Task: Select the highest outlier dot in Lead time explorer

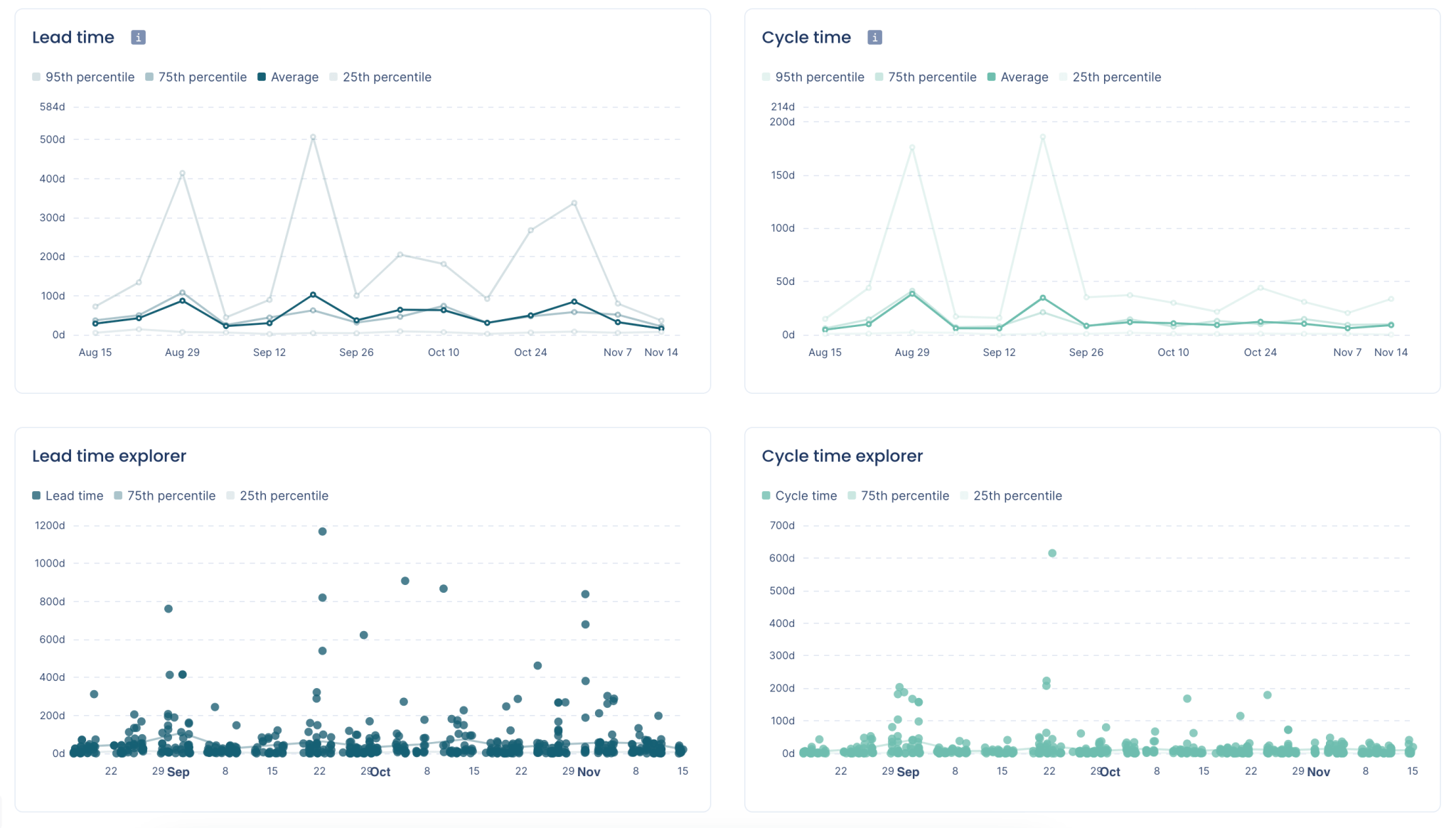Action: [x=322, y=530]
